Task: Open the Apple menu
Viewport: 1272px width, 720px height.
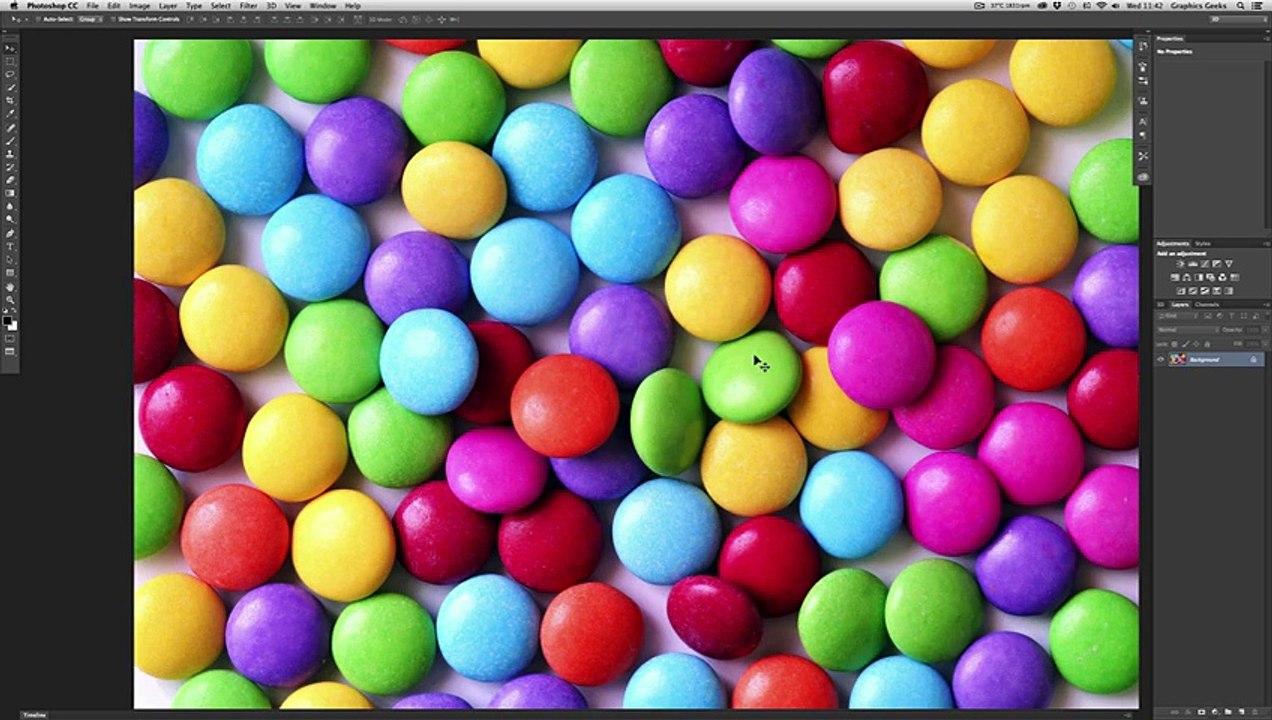Action: tap(13, 6)
